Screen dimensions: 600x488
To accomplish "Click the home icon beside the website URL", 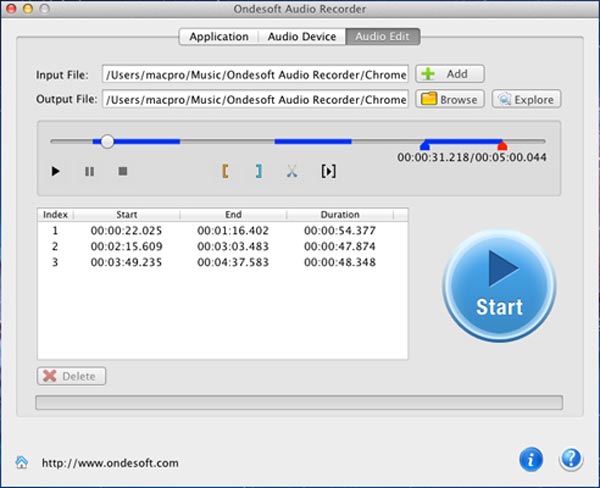I will click(22, 462).
